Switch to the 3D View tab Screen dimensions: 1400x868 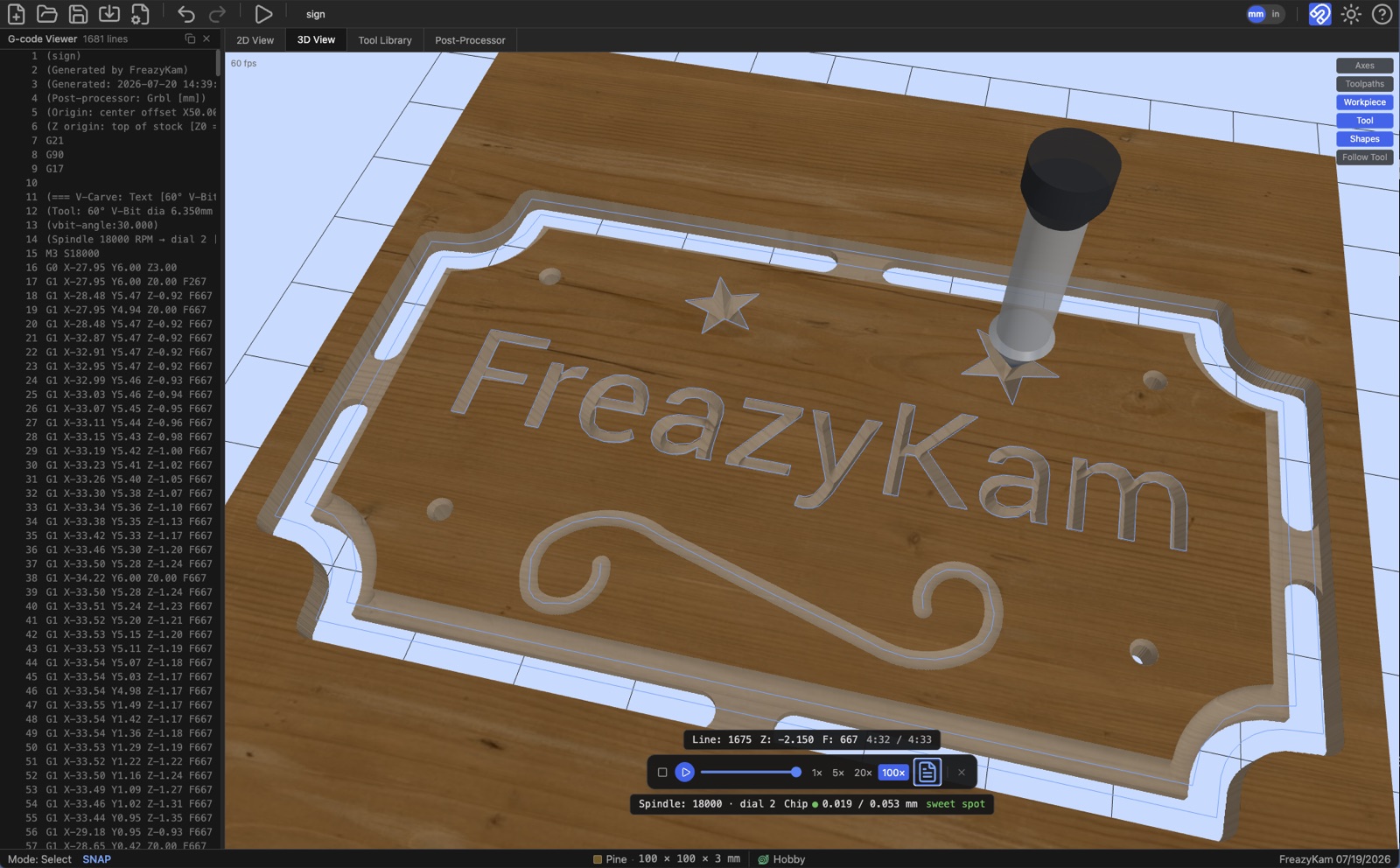click(316, 40)
